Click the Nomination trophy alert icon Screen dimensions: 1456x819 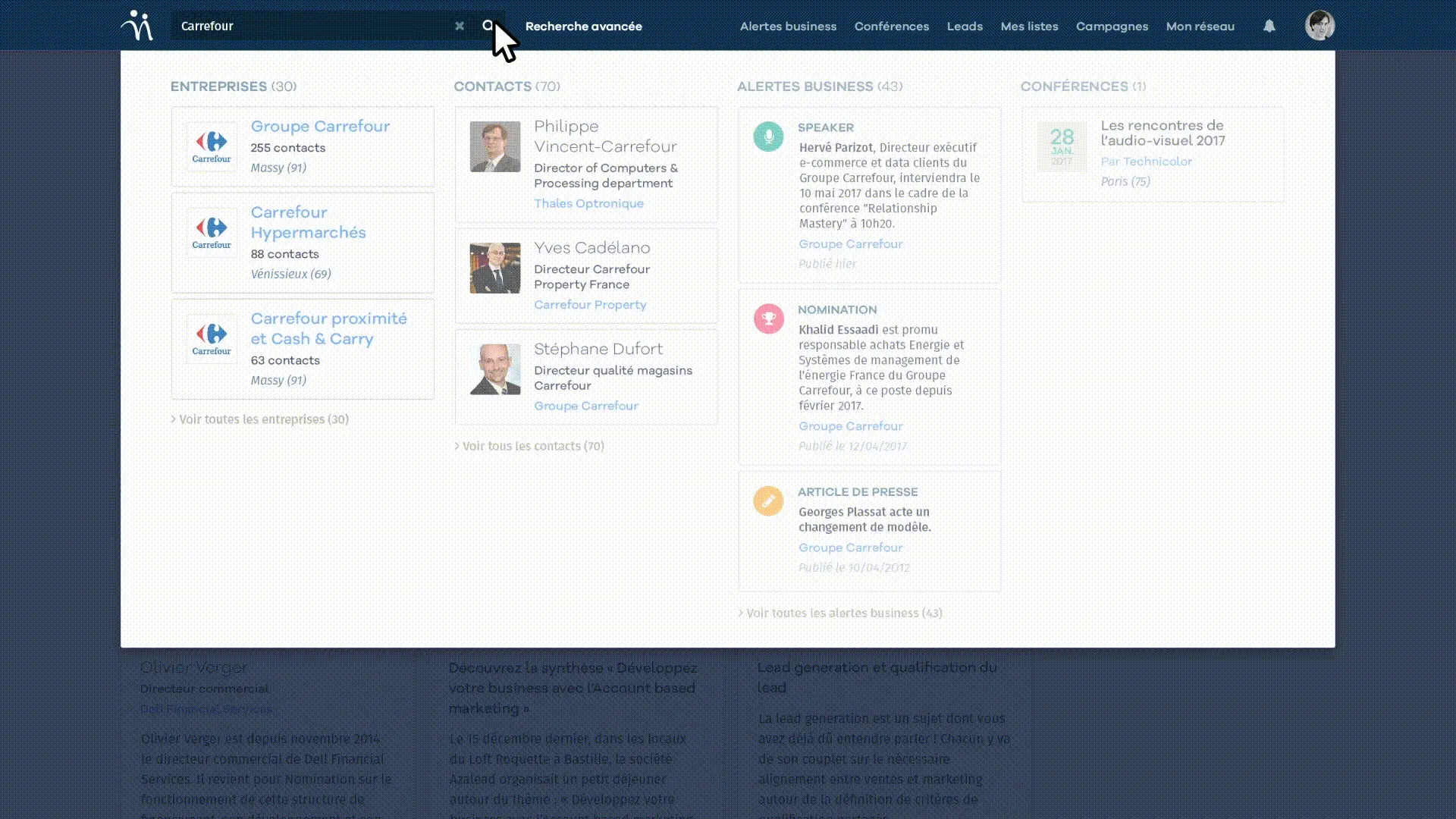pos(768,318)
